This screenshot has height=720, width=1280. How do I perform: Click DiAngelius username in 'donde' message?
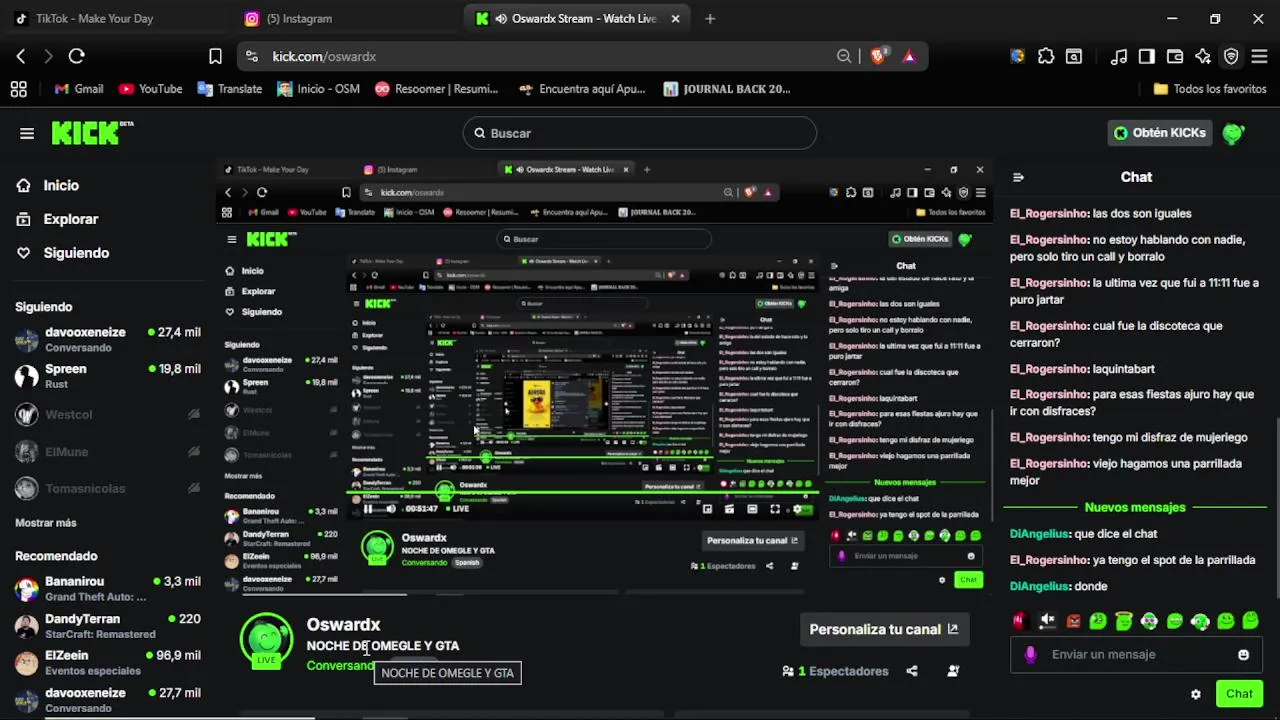(1039, 586)
